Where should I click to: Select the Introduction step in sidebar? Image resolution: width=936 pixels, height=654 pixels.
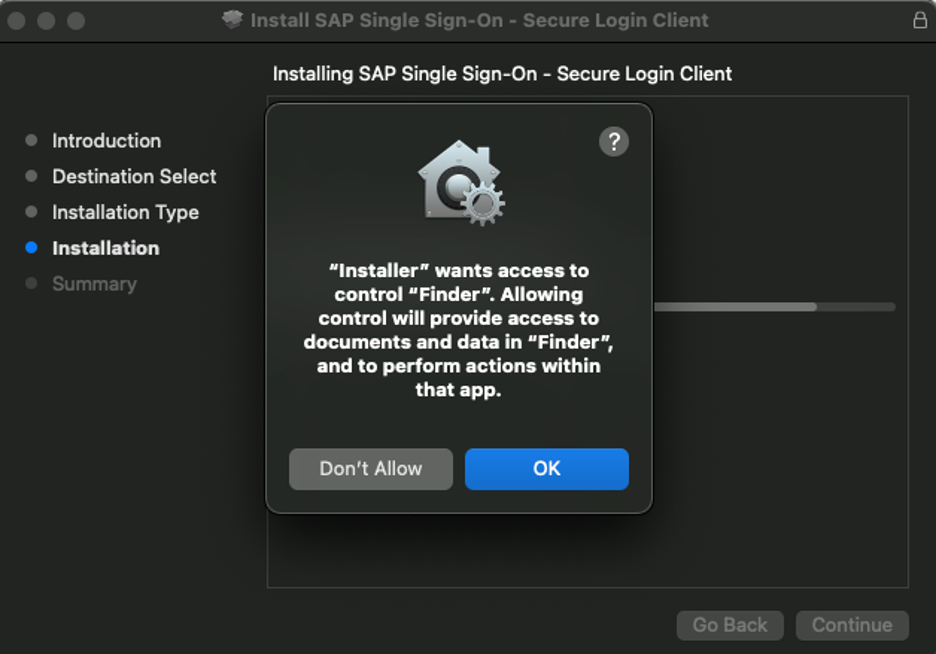tap(106, 141)
